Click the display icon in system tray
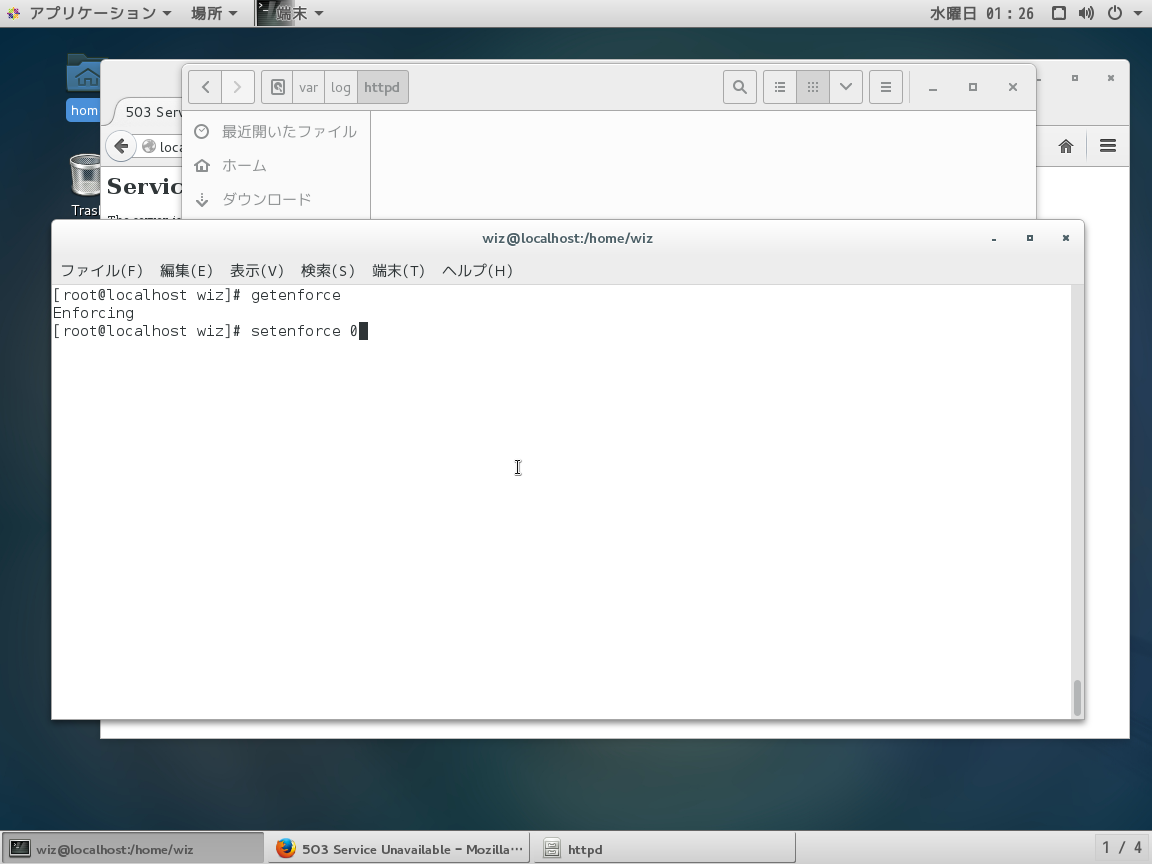This screenshot has width=1152, height=864. coord(1059,13)
